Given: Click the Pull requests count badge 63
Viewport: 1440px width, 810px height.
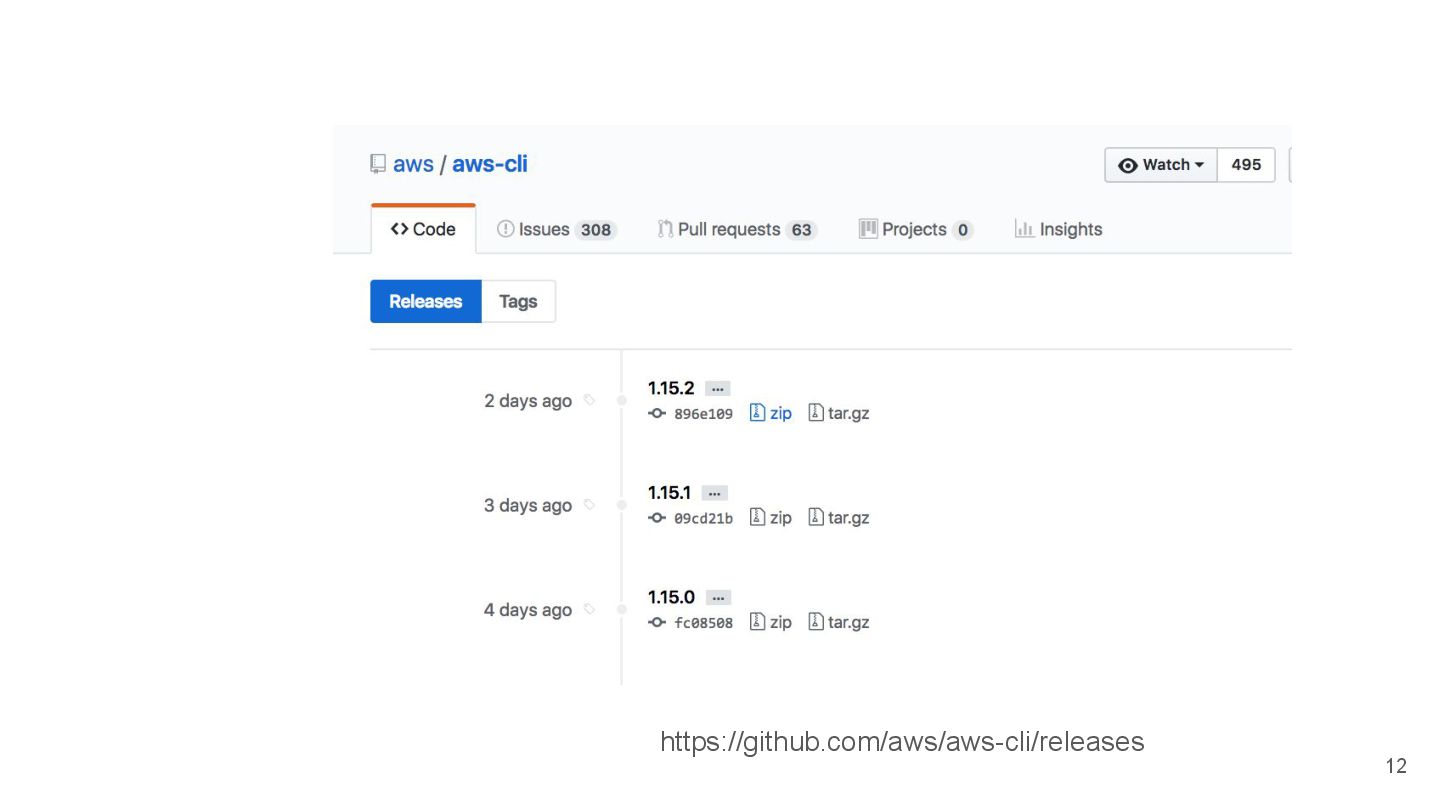Looking at the screenshot, I should (801, 230).
